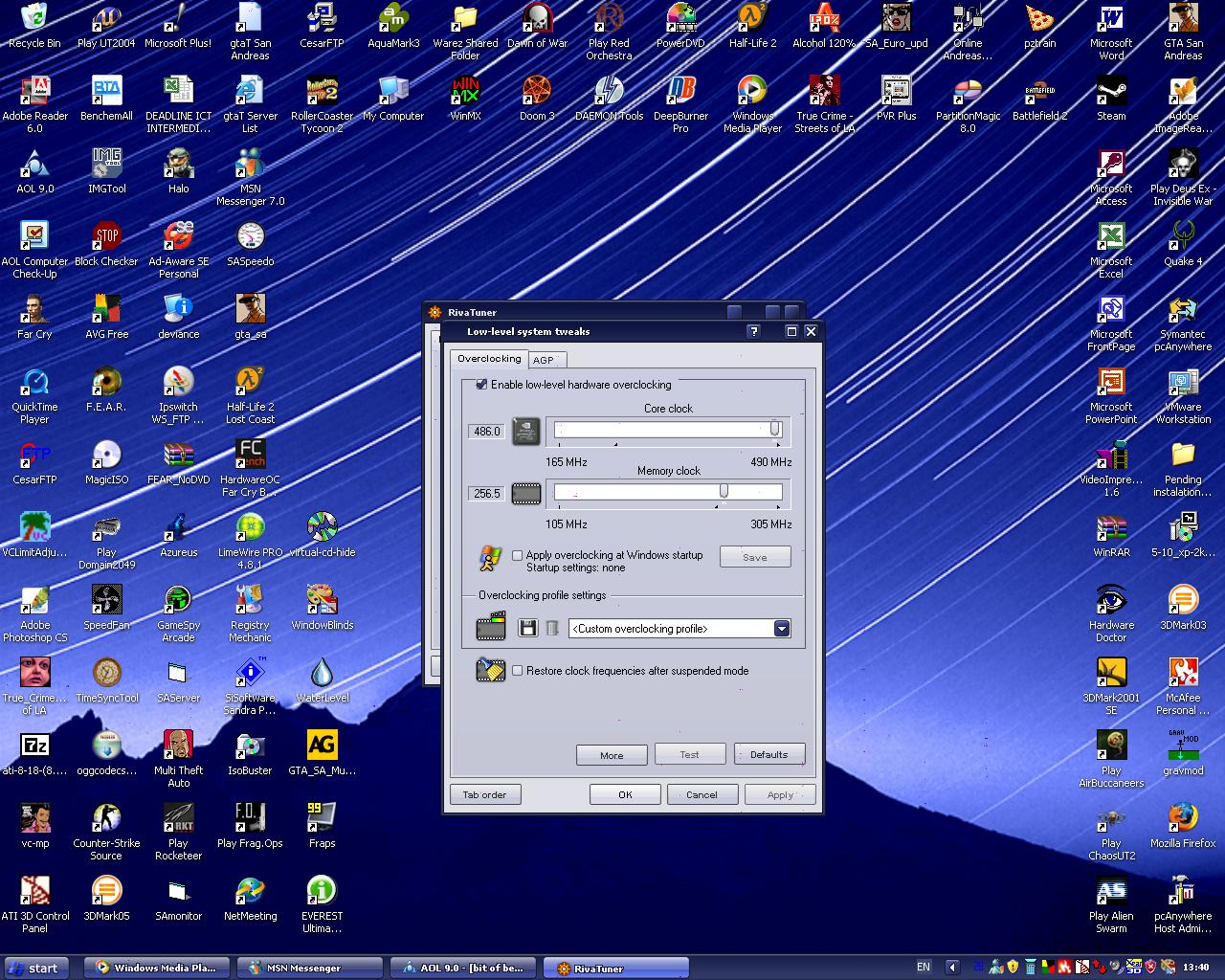1225x980 pixels.
Task: Save the overclocking profile with floppy icon
Action: click(527, 628)
